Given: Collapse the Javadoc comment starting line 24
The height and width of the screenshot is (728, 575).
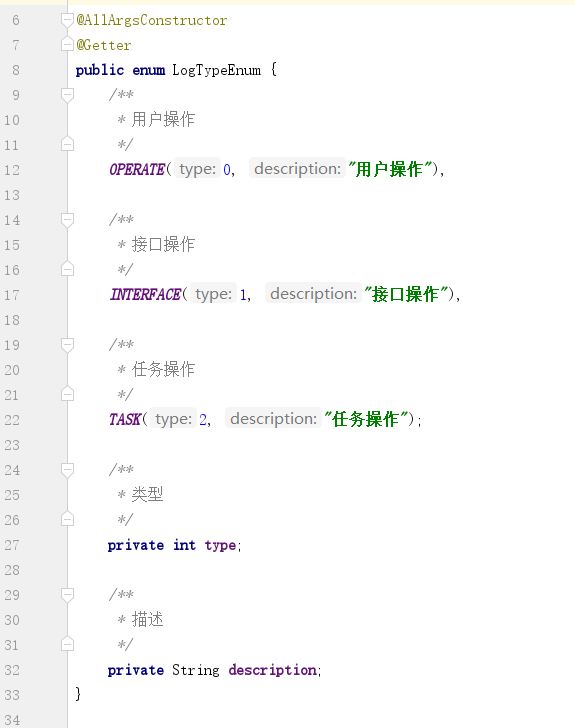Looking at the screenshot, I should tap(67, 469).
